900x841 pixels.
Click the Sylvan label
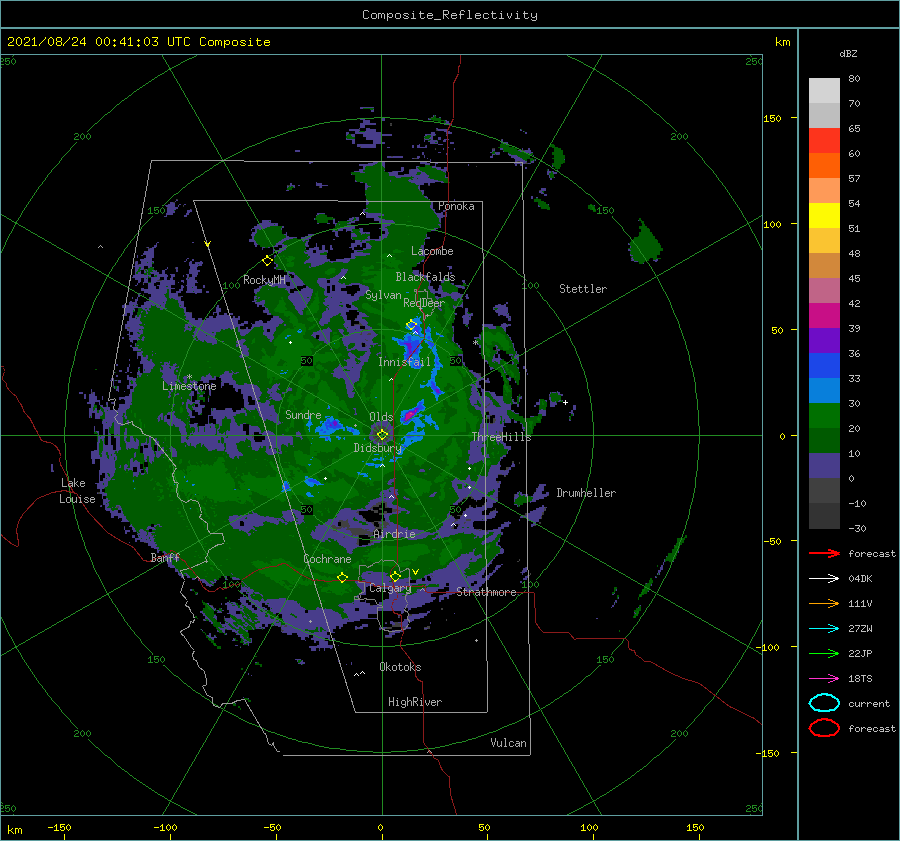point(383,295)
